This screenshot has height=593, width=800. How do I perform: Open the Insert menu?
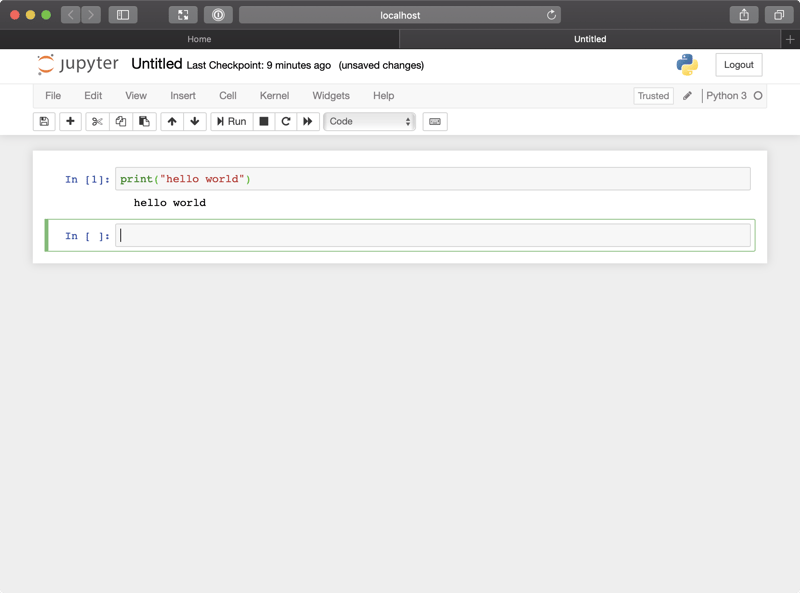coord(183,96)
